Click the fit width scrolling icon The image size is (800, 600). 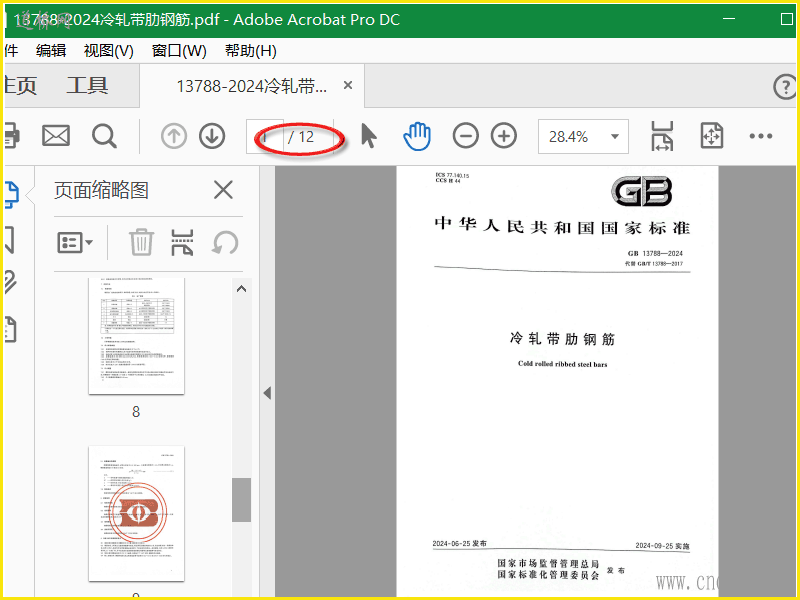[662, 136]
